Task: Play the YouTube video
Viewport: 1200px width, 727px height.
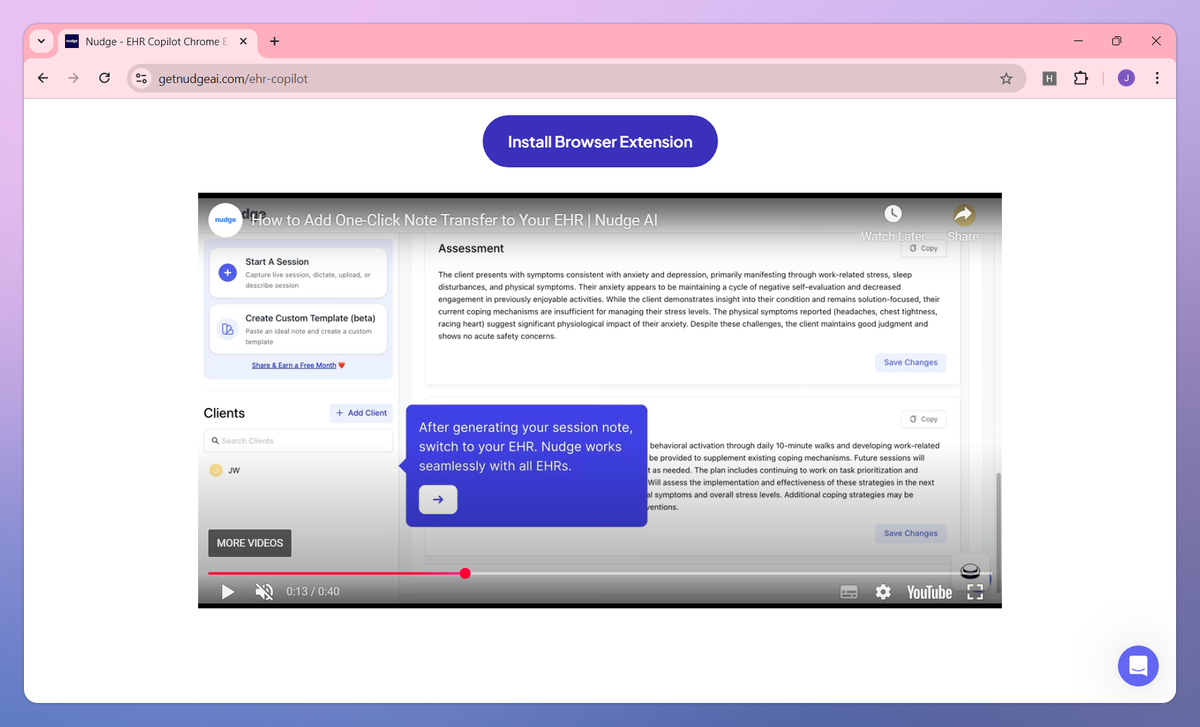Action: coord(227,592)
